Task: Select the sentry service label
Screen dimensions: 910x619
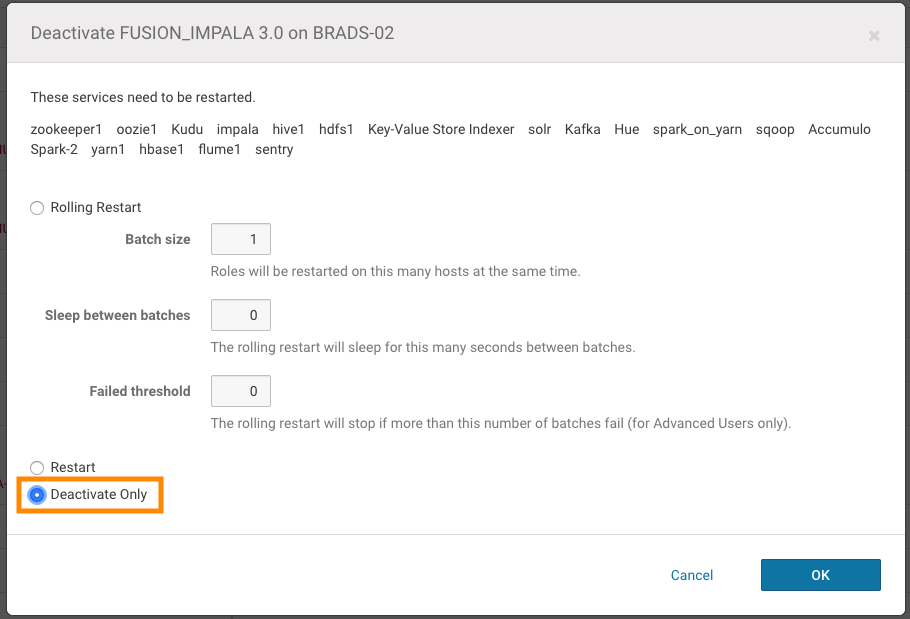Action: tap(274, 149)
